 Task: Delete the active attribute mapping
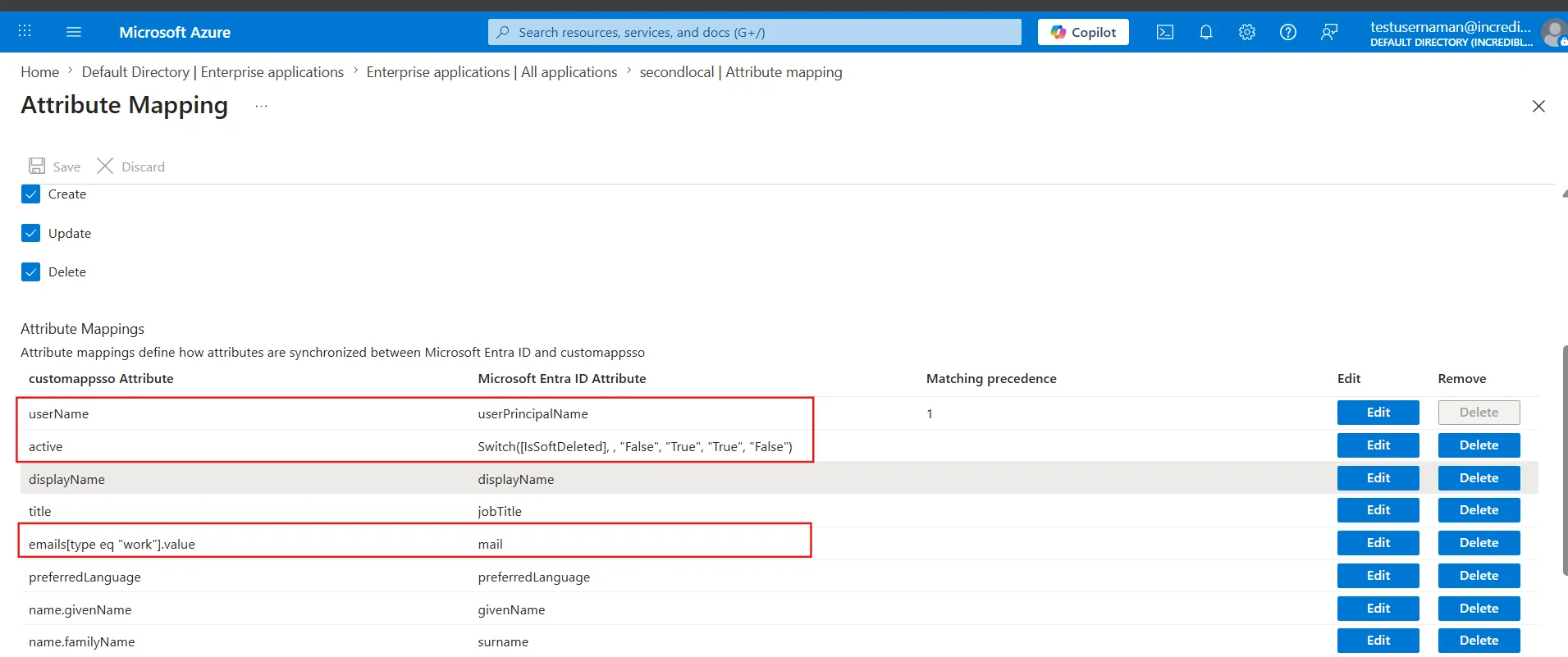pos(1479,445)
